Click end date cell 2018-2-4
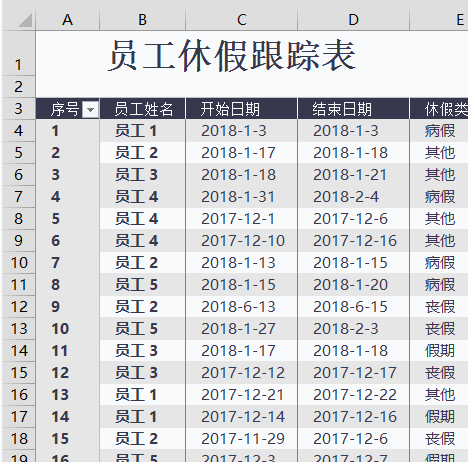Viewport: 468px width, 462px height. point(354,197)
